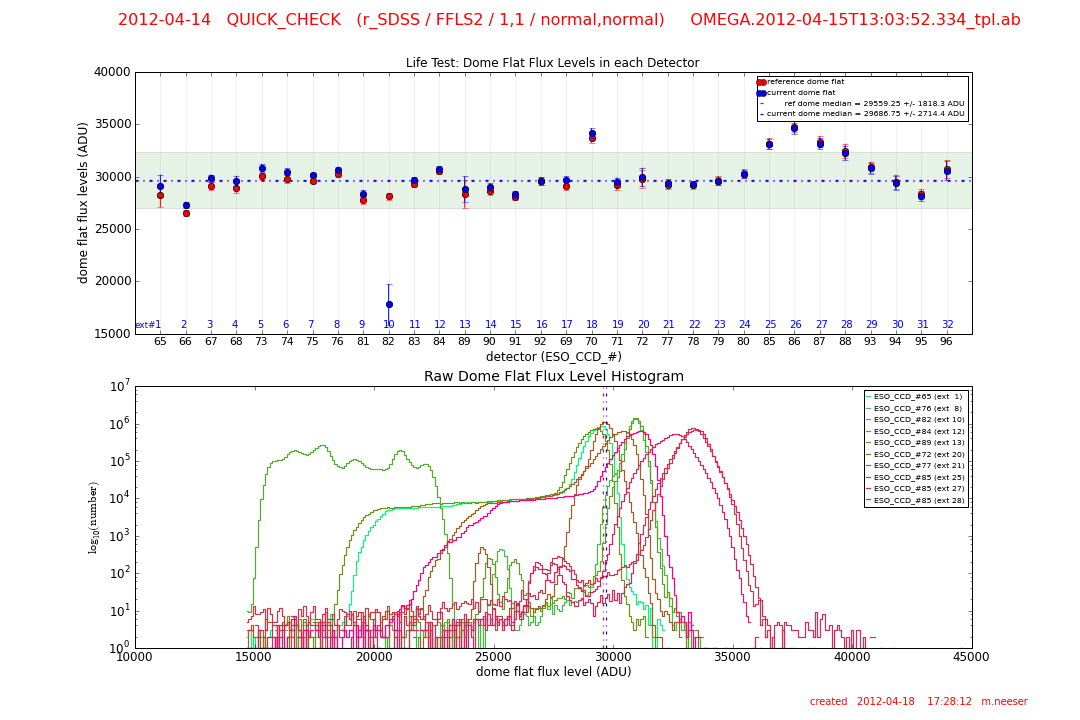
Task: Click the data point for detector 96
Action: tap(947, 170)
